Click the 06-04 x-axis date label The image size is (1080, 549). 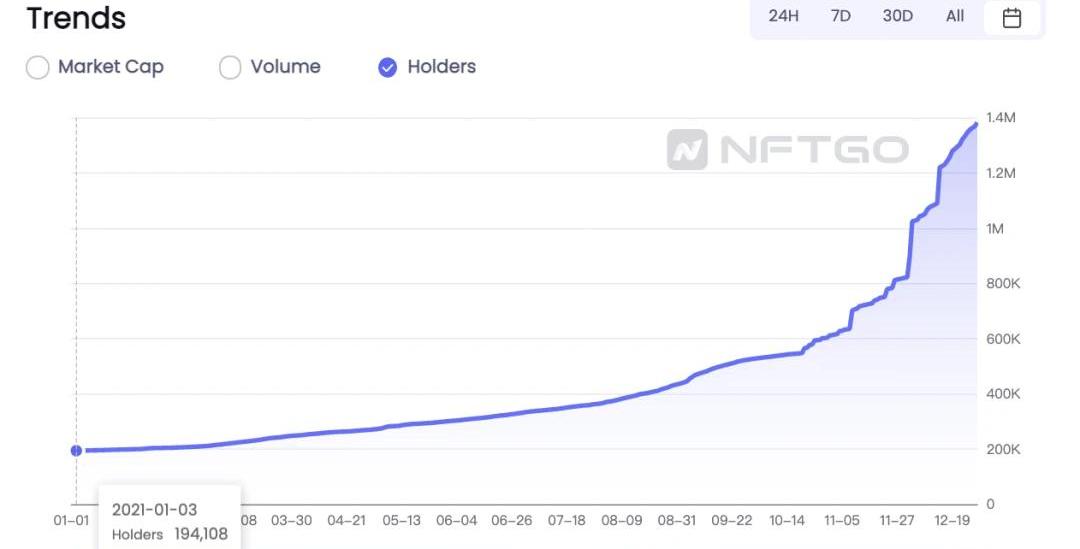(457, 521)
